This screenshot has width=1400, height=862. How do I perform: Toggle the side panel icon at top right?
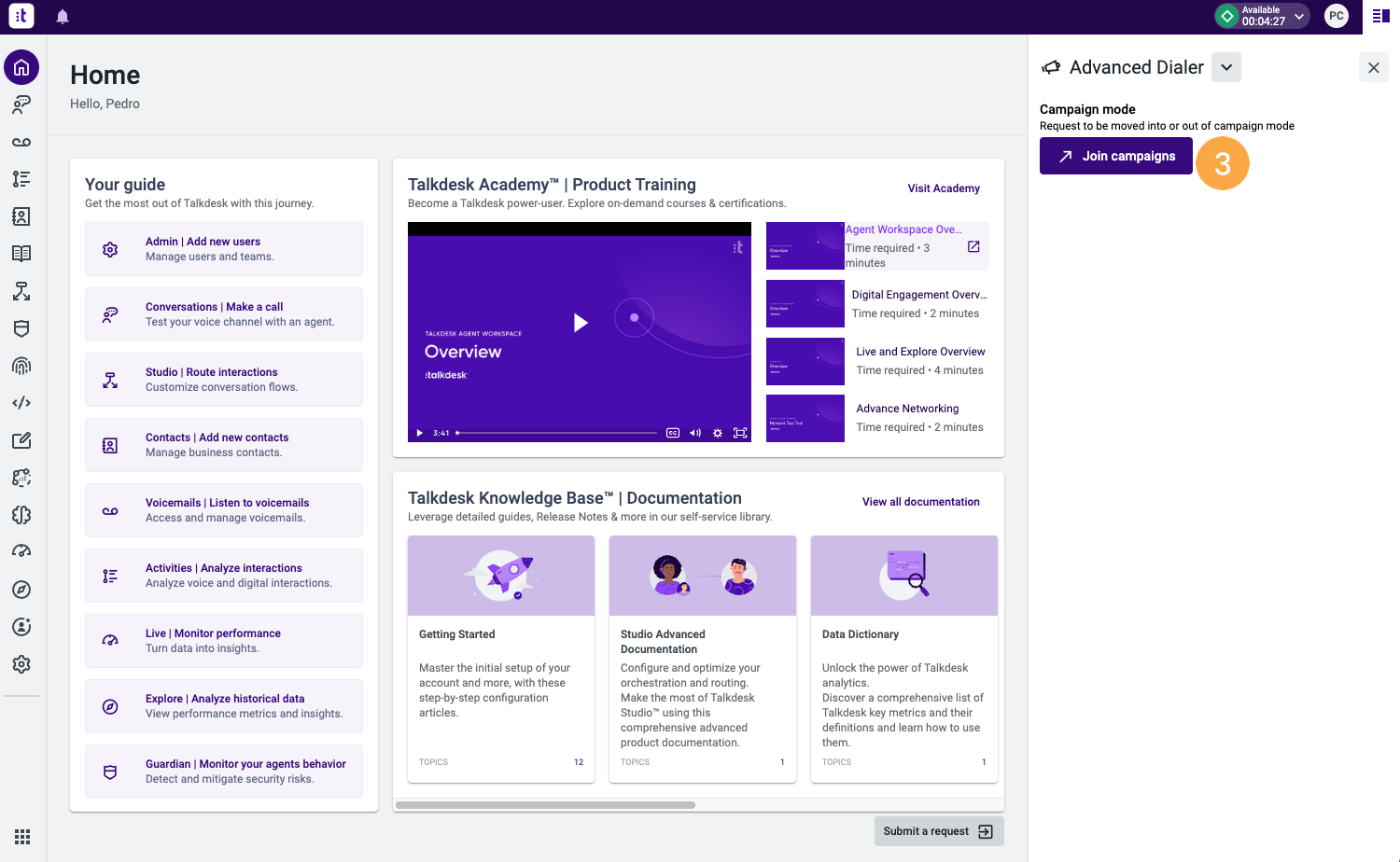(1381, 16)
